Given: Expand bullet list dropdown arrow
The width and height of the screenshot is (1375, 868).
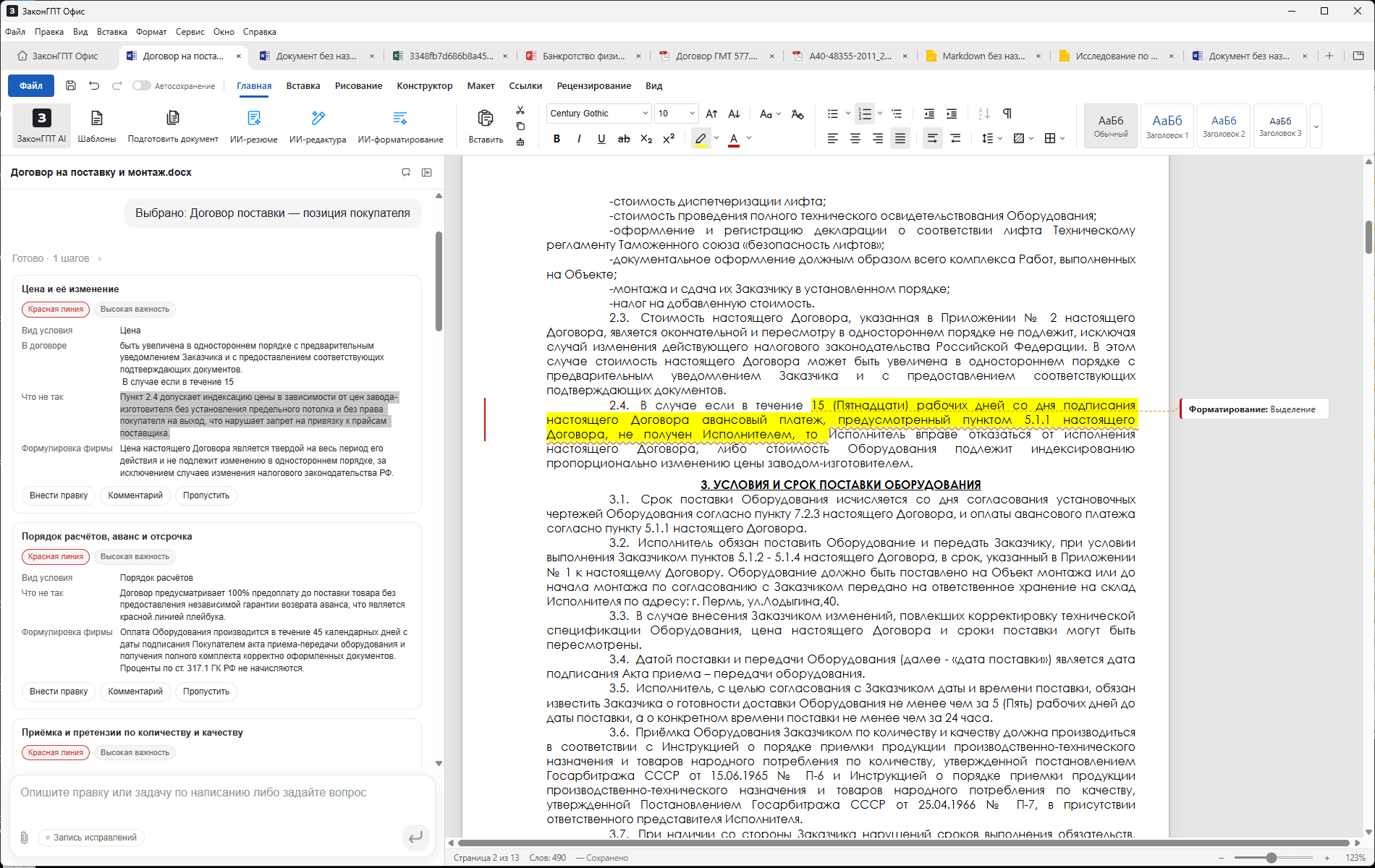Looking at the screenshot, I should pyautogui.click(x=848, y=114).
